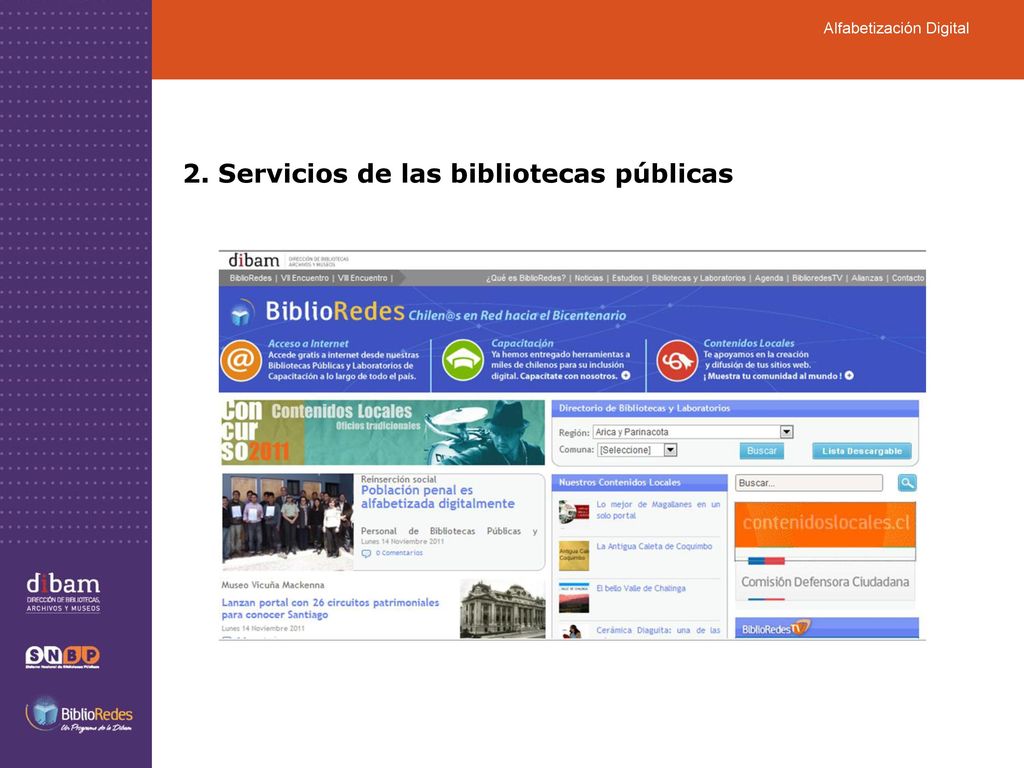Click the comment bubble icon near '0 comentarios'
The height and width of the screenshot is (768, 1024).
366,553
